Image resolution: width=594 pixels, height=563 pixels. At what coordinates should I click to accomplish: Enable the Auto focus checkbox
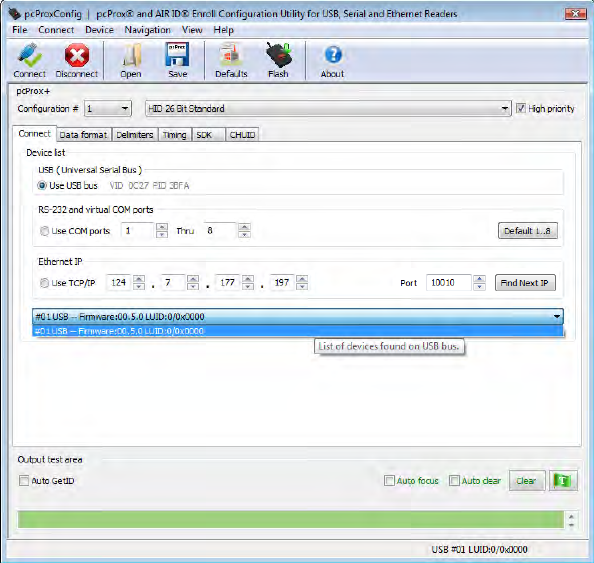389,481
